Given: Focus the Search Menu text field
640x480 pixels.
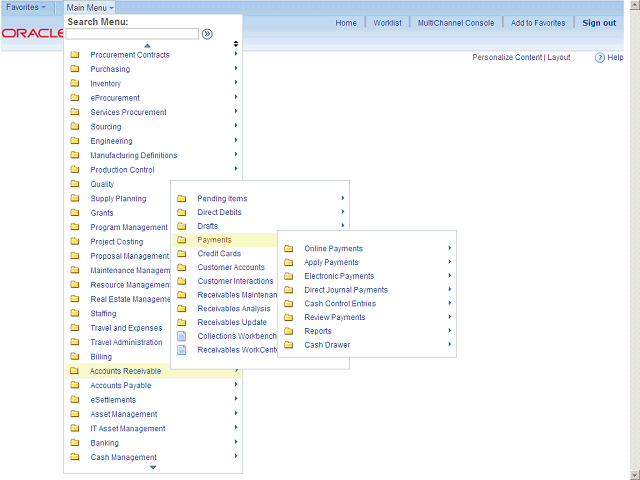Looking at the screenshot, I should (132, 34).
